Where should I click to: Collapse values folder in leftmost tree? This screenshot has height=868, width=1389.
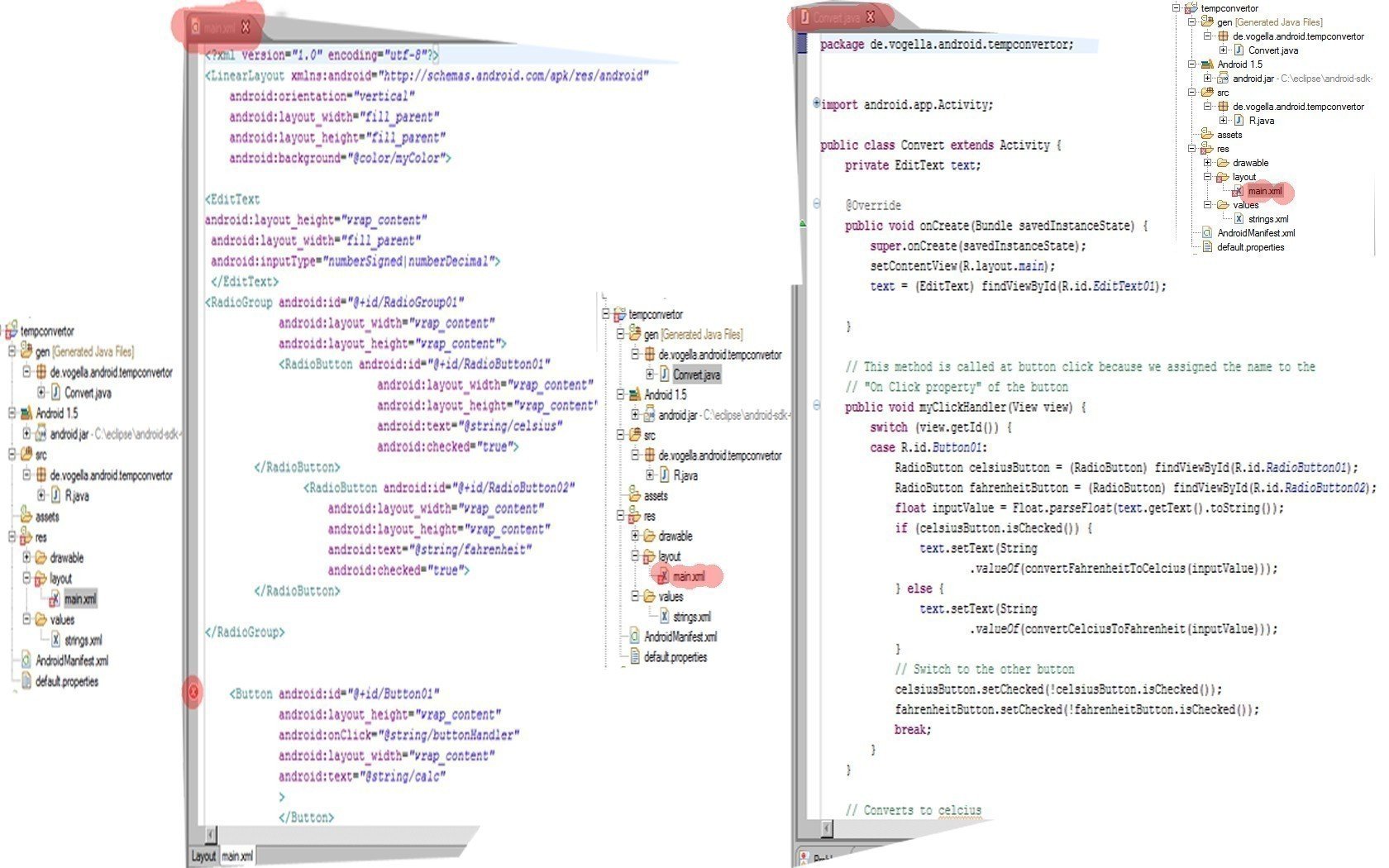point(27,618)
